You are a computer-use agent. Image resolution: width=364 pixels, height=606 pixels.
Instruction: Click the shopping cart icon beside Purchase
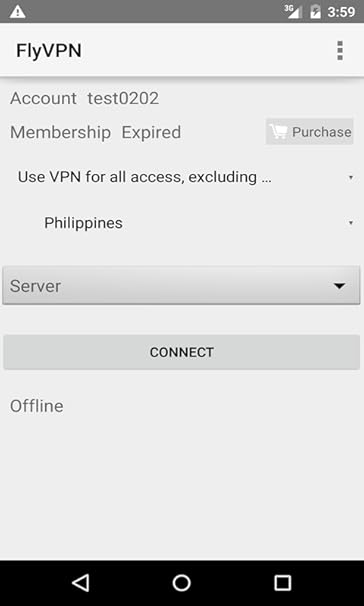pyautogui.click(x=278, y=131)
